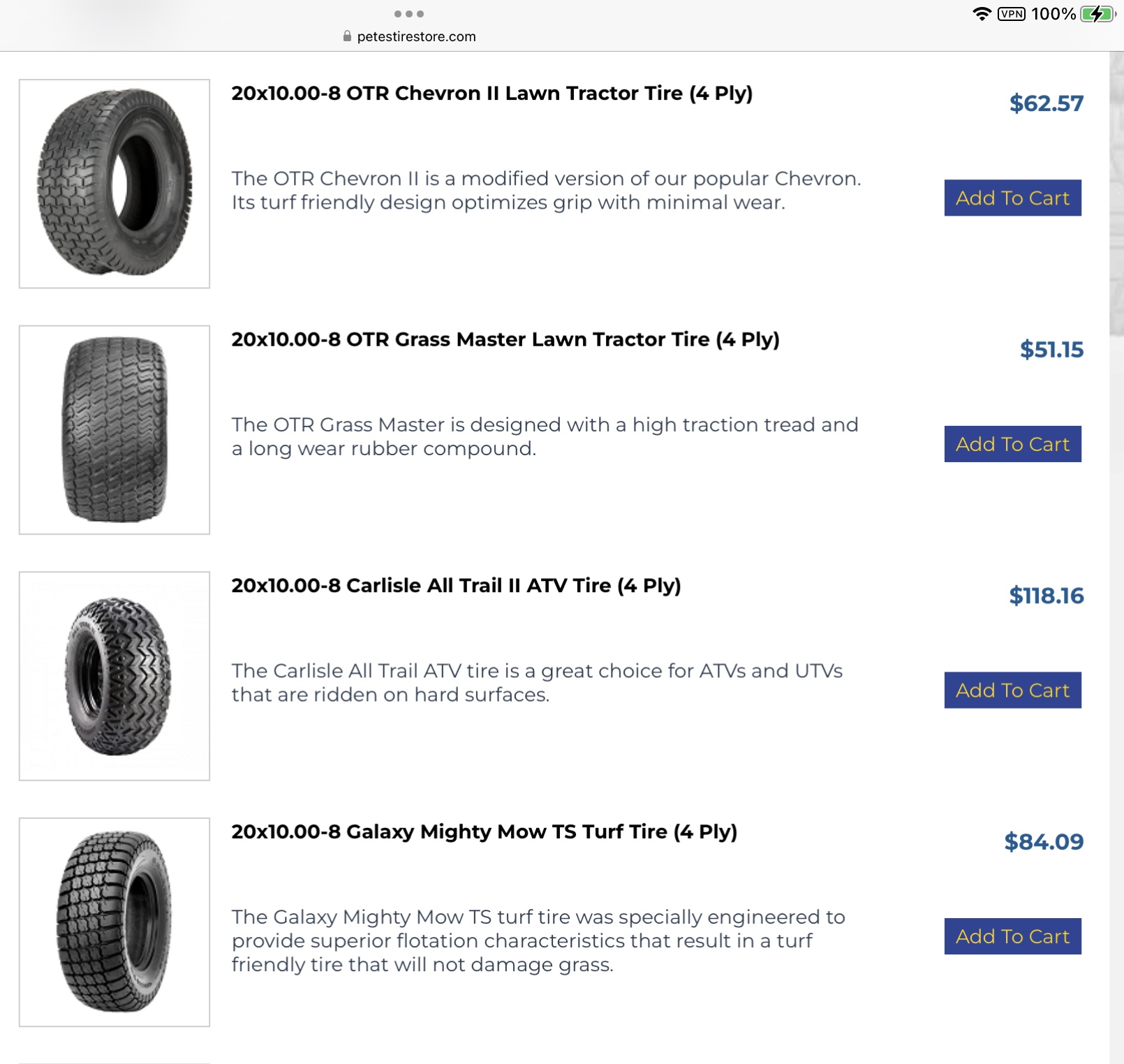
Task: Open the Carlisle All Trail II ATV Tire title
Action: coord(456,586)
